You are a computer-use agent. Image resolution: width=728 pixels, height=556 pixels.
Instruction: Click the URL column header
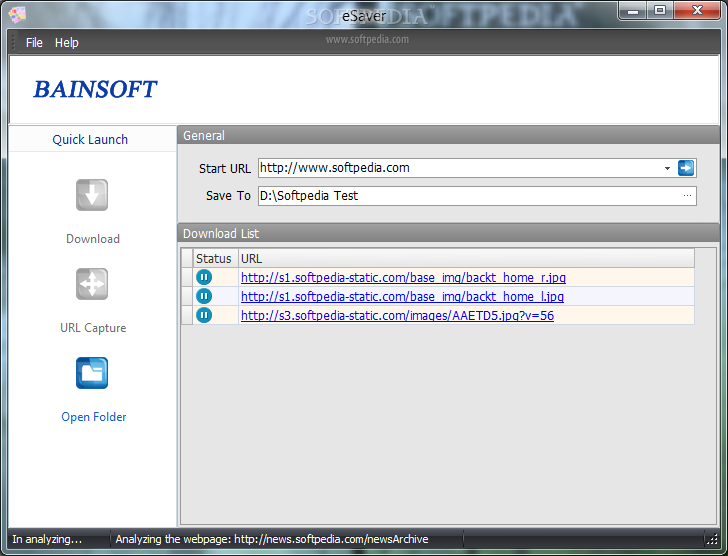[x=466, y=258]
